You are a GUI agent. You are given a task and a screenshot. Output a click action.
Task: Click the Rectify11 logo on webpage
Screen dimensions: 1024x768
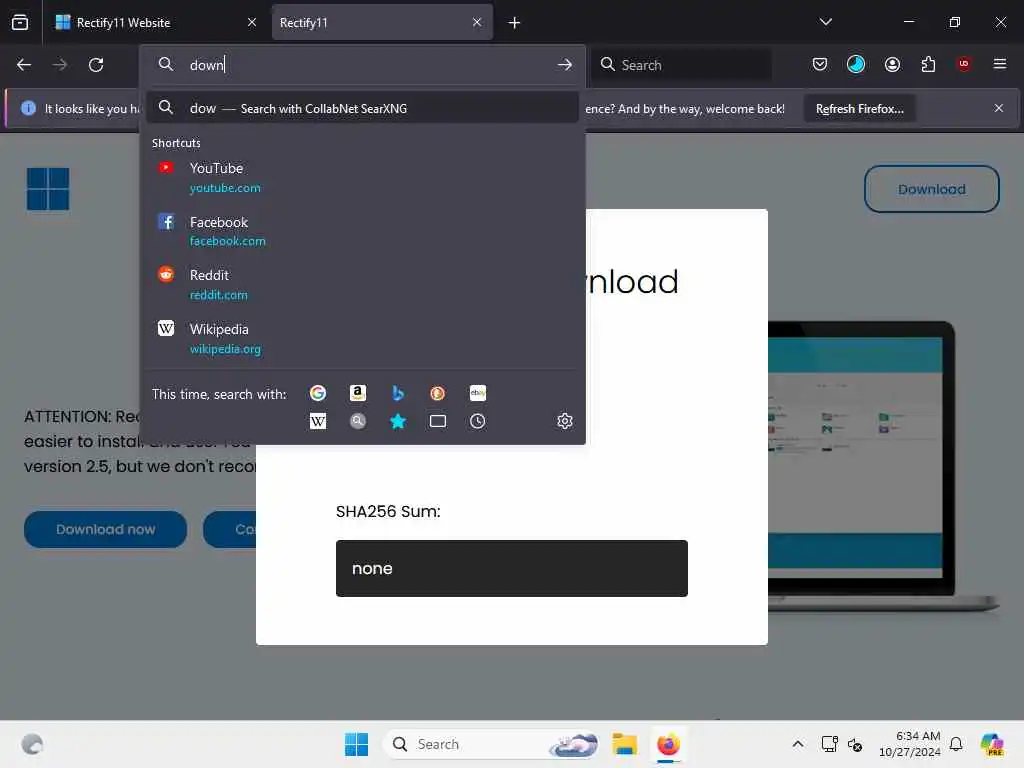click(48, 189)
